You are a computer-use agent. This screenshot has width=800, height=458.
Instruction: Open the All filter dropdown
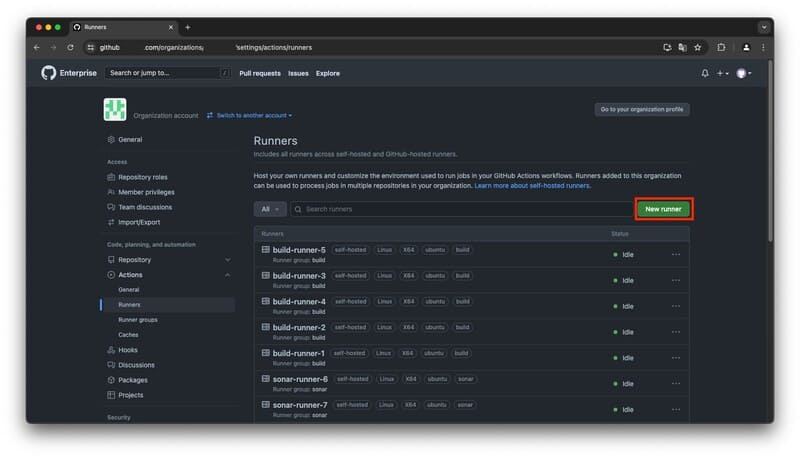pyautogui.click(x=270, y=209)
